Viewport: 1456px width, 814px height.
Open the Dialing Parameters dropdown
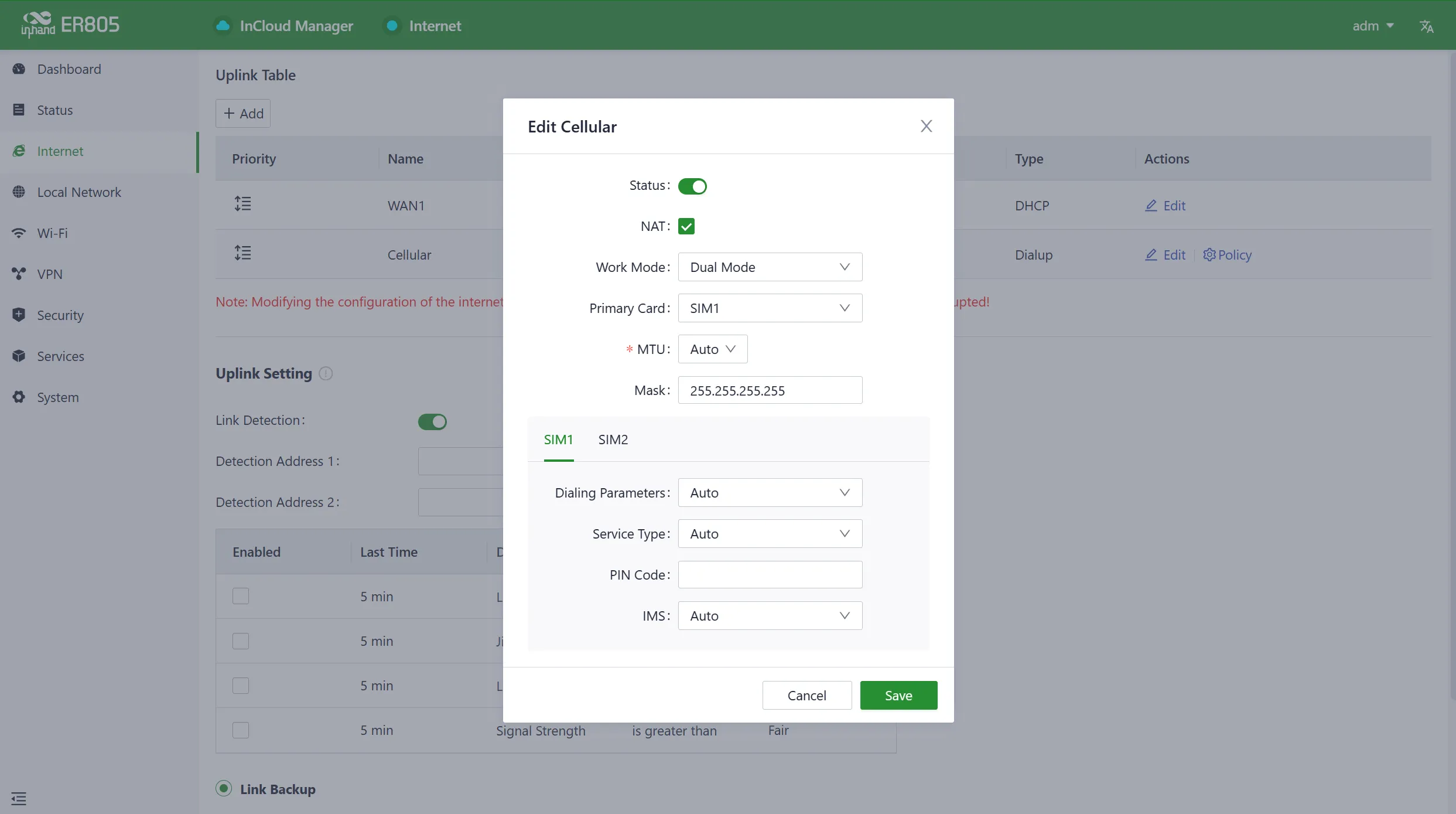[x=770, y=493]
